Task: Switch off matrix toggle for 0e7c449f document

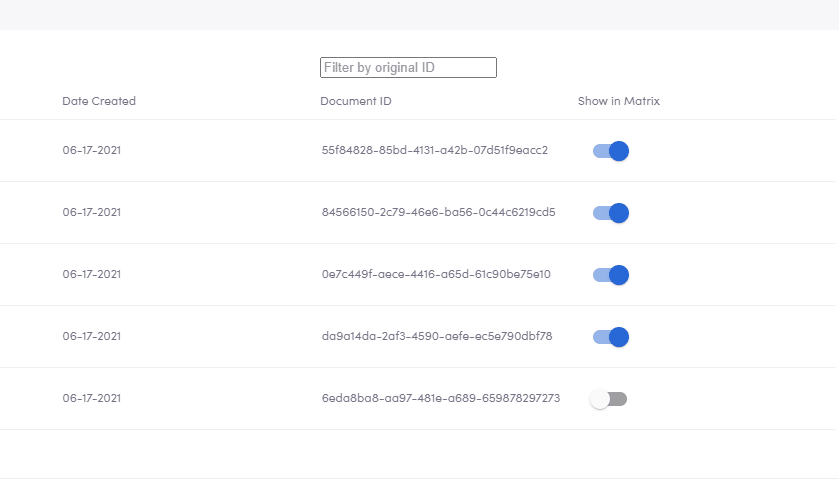Action: pos(611,275)
